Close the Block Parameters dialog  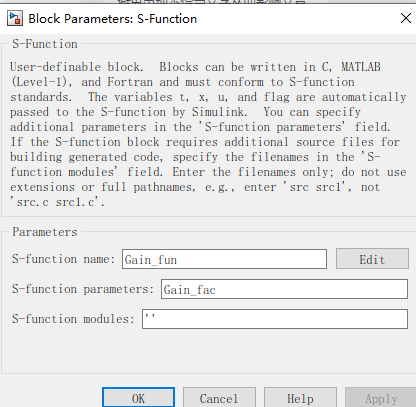(406, 18)
